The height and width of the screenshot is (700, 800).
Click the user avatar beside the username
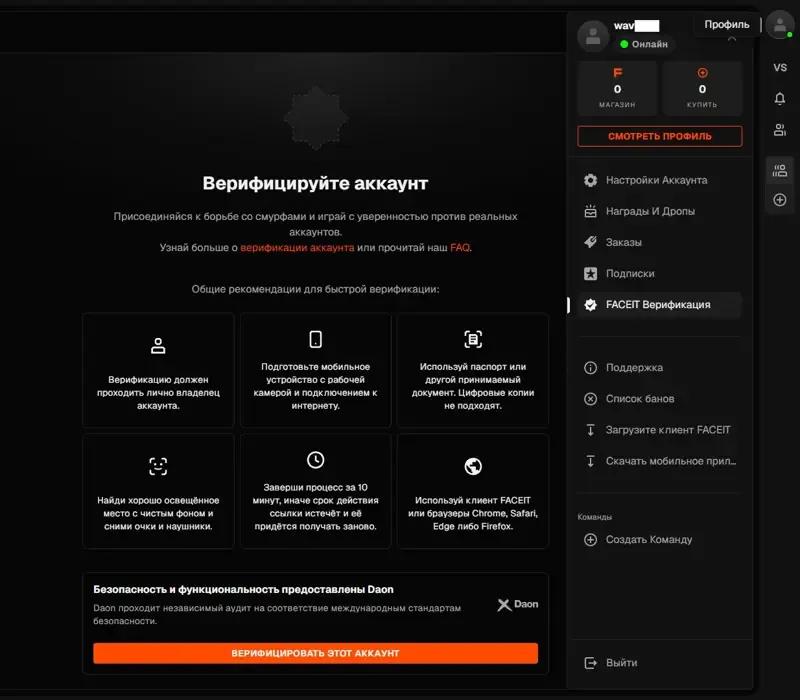click(x=593, y=36)
